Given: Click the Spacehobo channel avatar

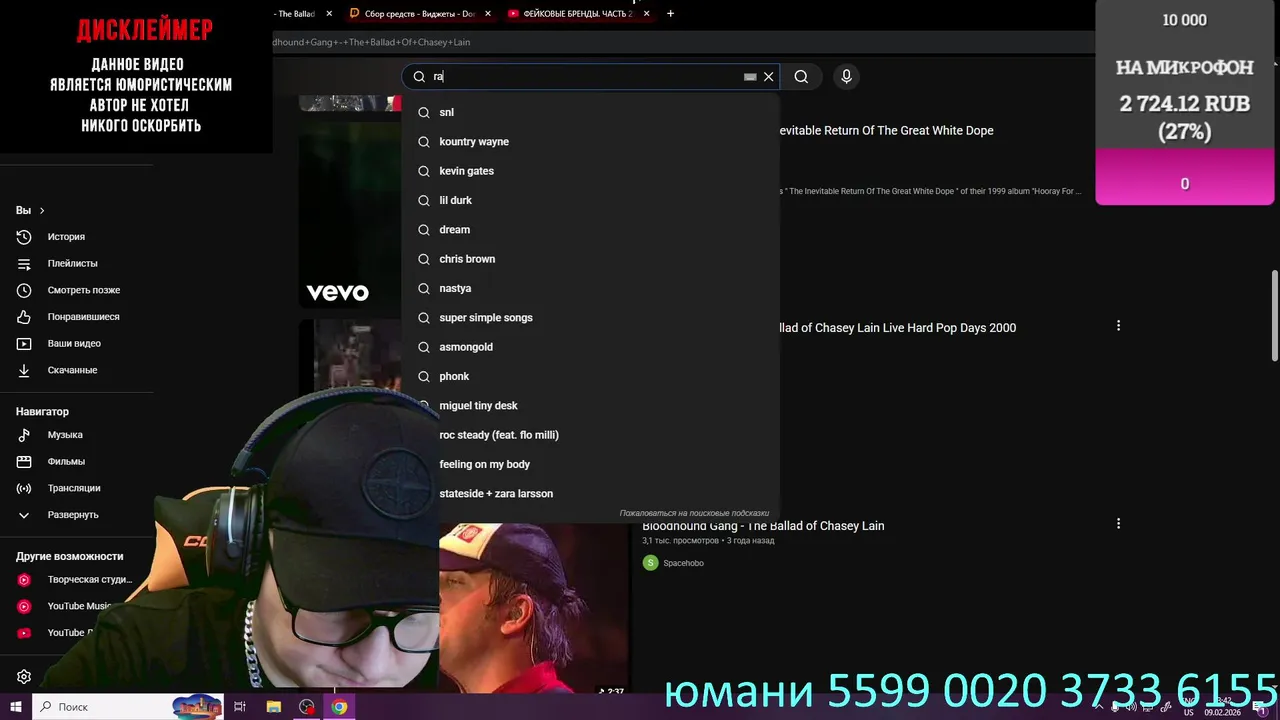Looking at the screenshot, I should click(650, 563).
